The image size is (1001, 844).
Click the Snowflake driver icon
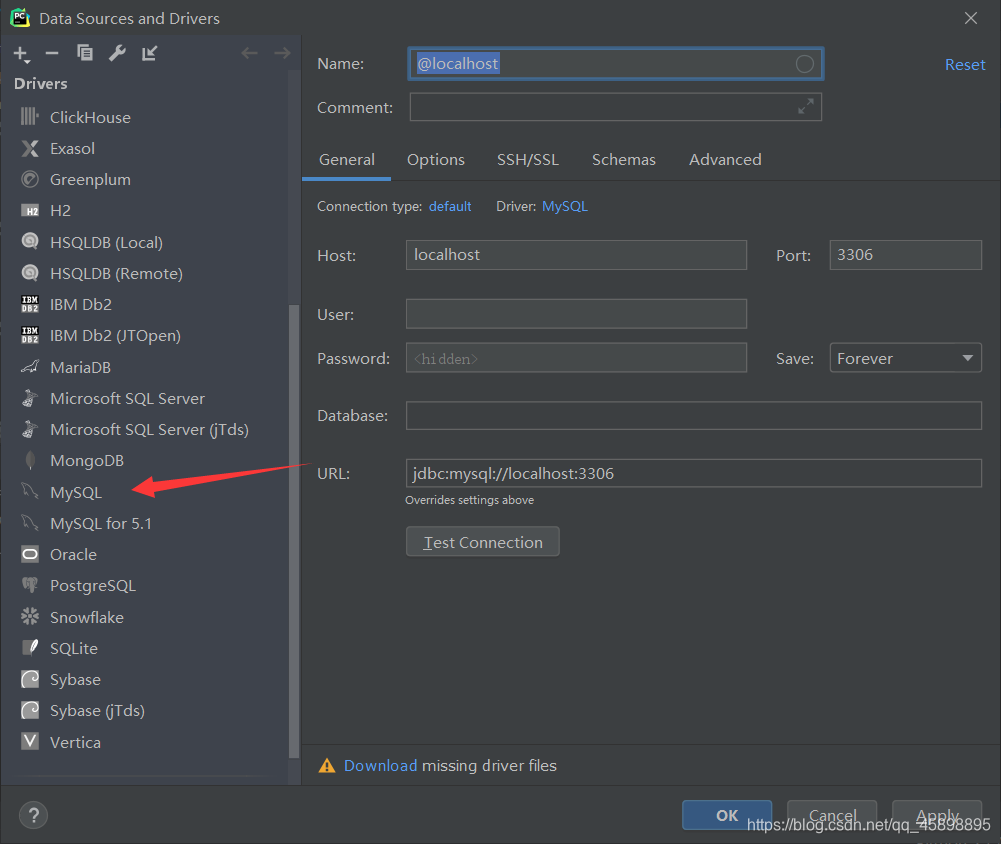click(29, 616)
